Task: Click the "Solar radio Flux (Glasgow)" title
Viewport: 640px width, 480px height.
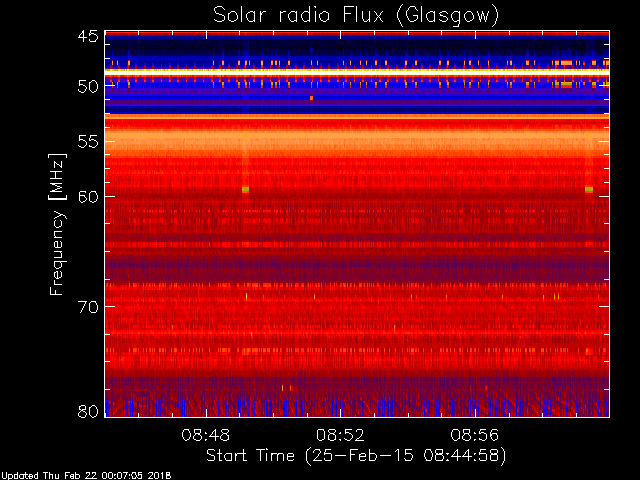Action: tap(356, 16)
